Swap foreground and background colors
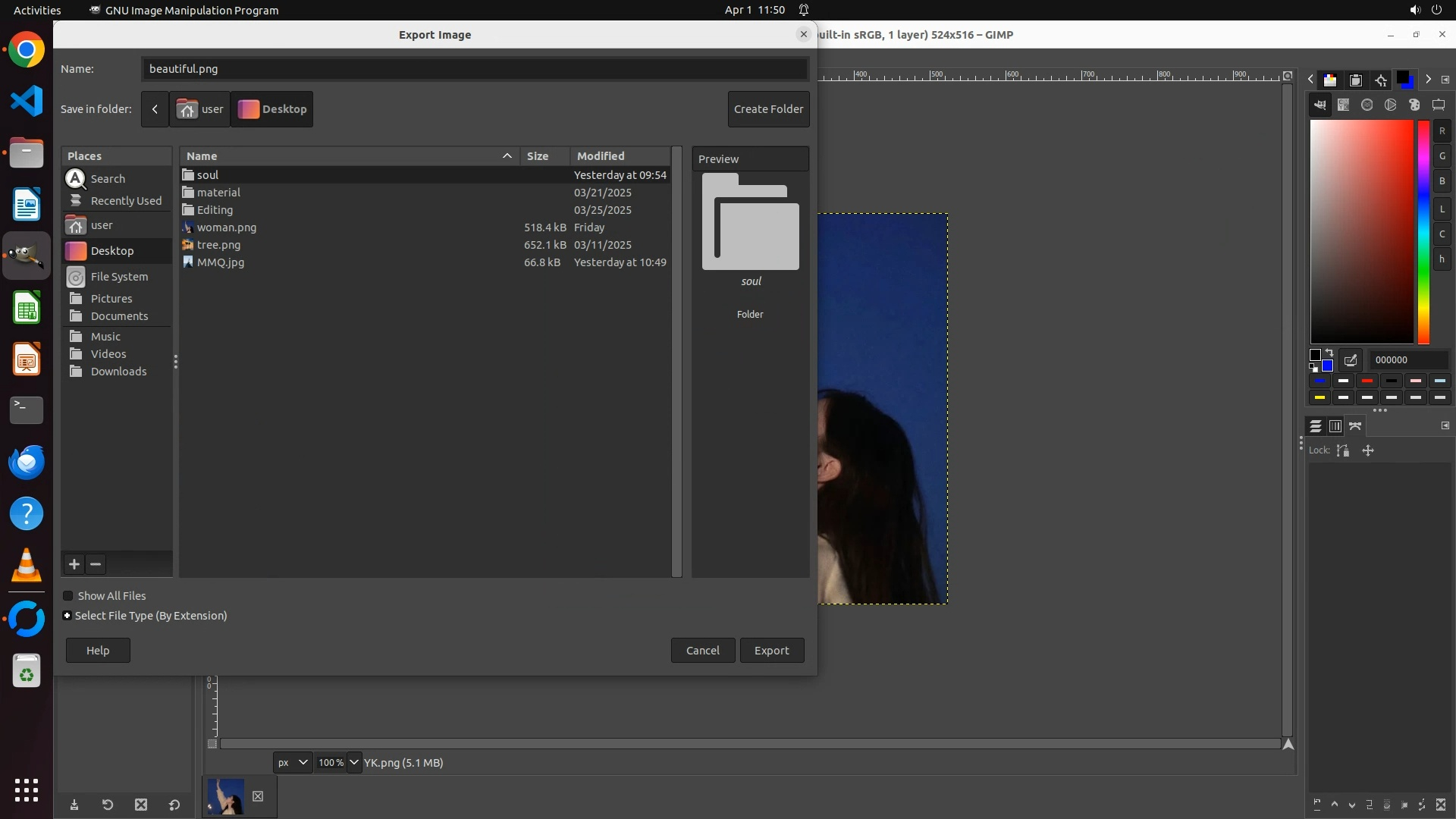The height and width of the screenshot is (819, 1456). (1329, 353)
